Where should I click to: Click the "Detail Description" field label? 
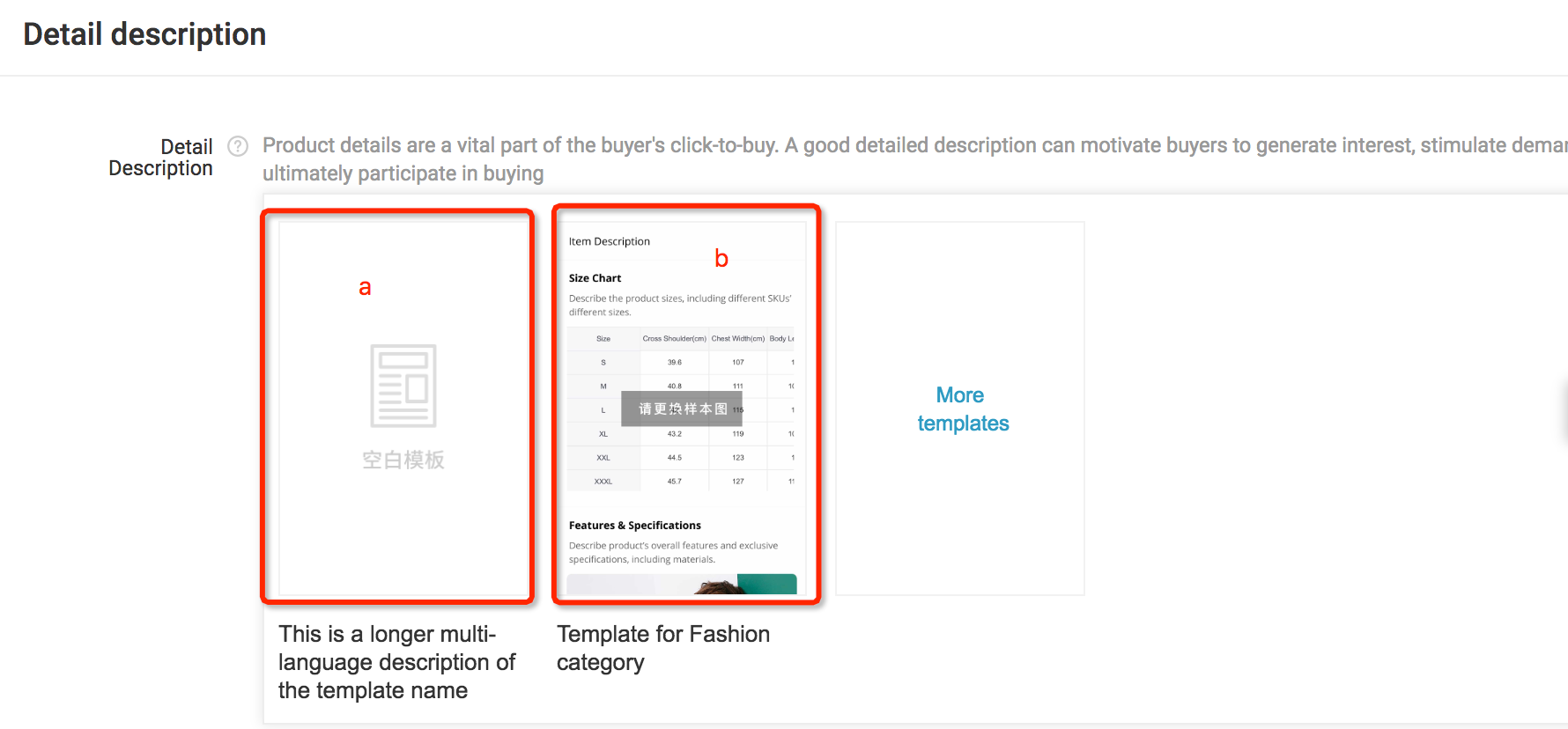pos(161,158)
